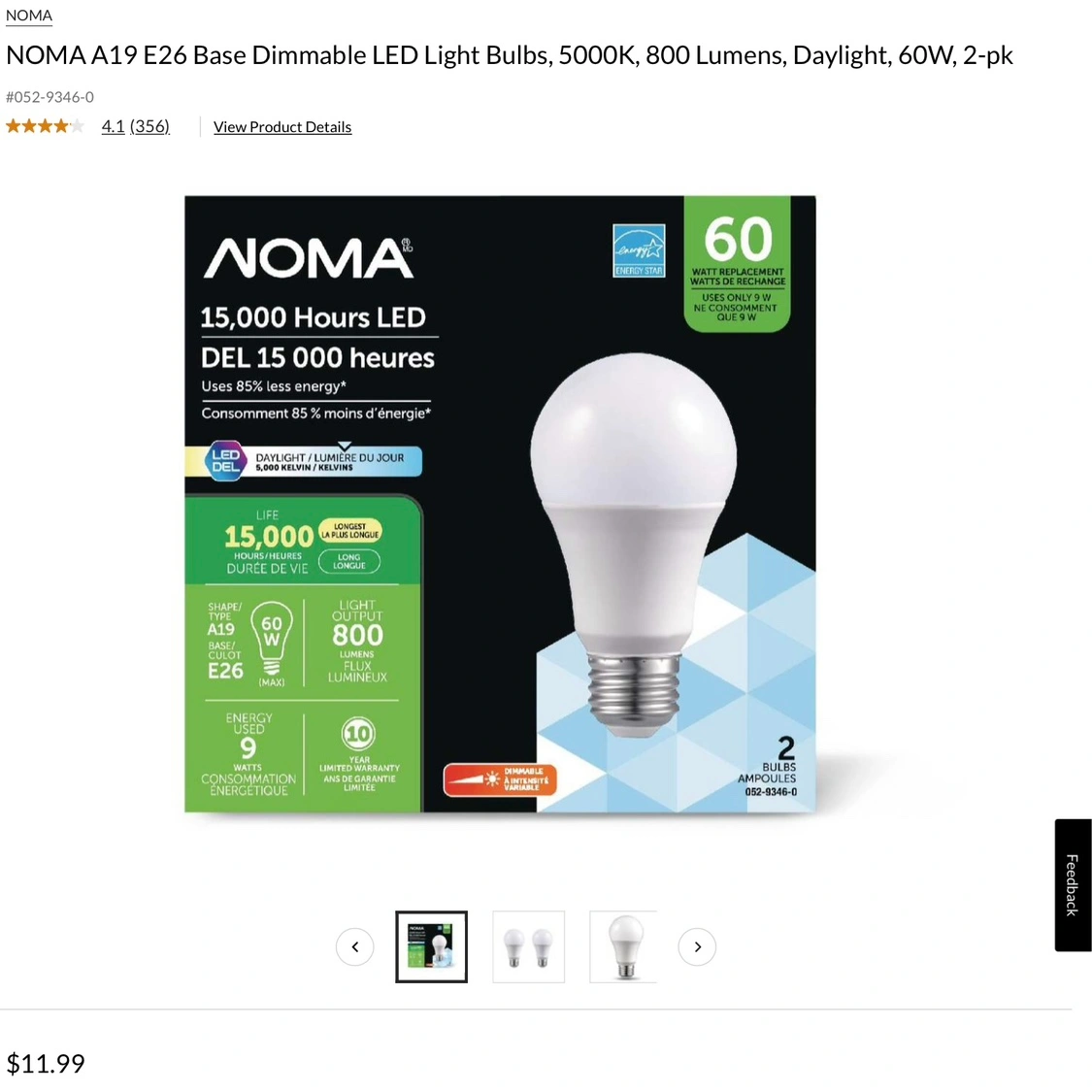The height and width of the screenshot is (1092, 1092).
Task: Click the next image arrow in carousel
Action: (697, 946)
